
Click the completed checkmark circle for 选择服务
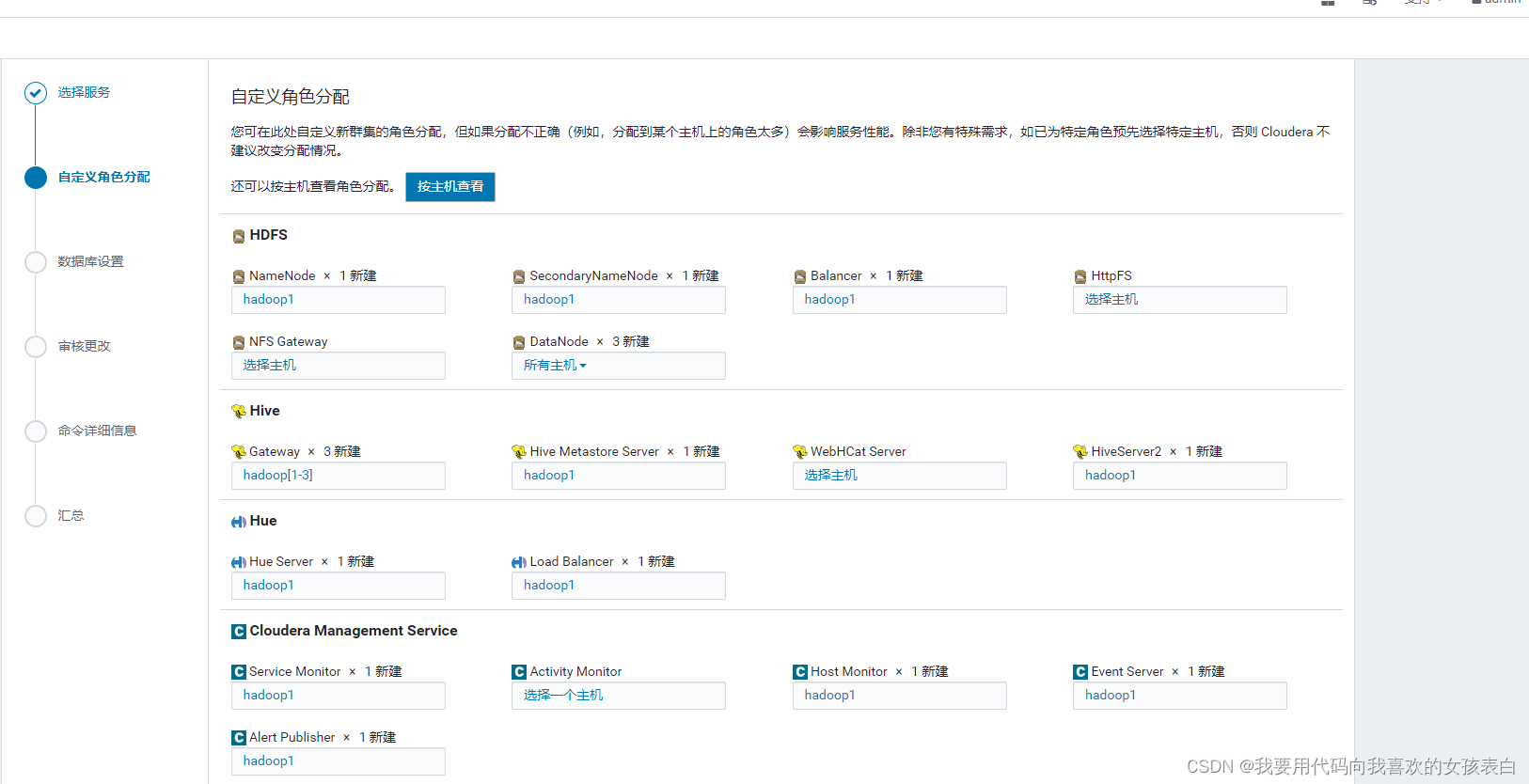pos(36,92)
